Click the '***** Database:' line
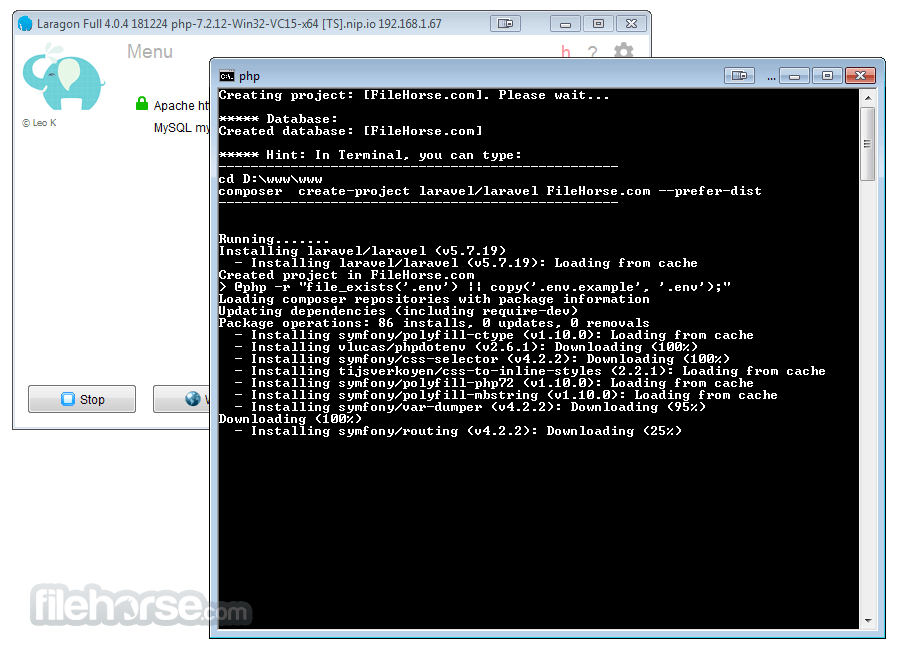Viewport: 898px width, 656px height. [x=278, y=119]
